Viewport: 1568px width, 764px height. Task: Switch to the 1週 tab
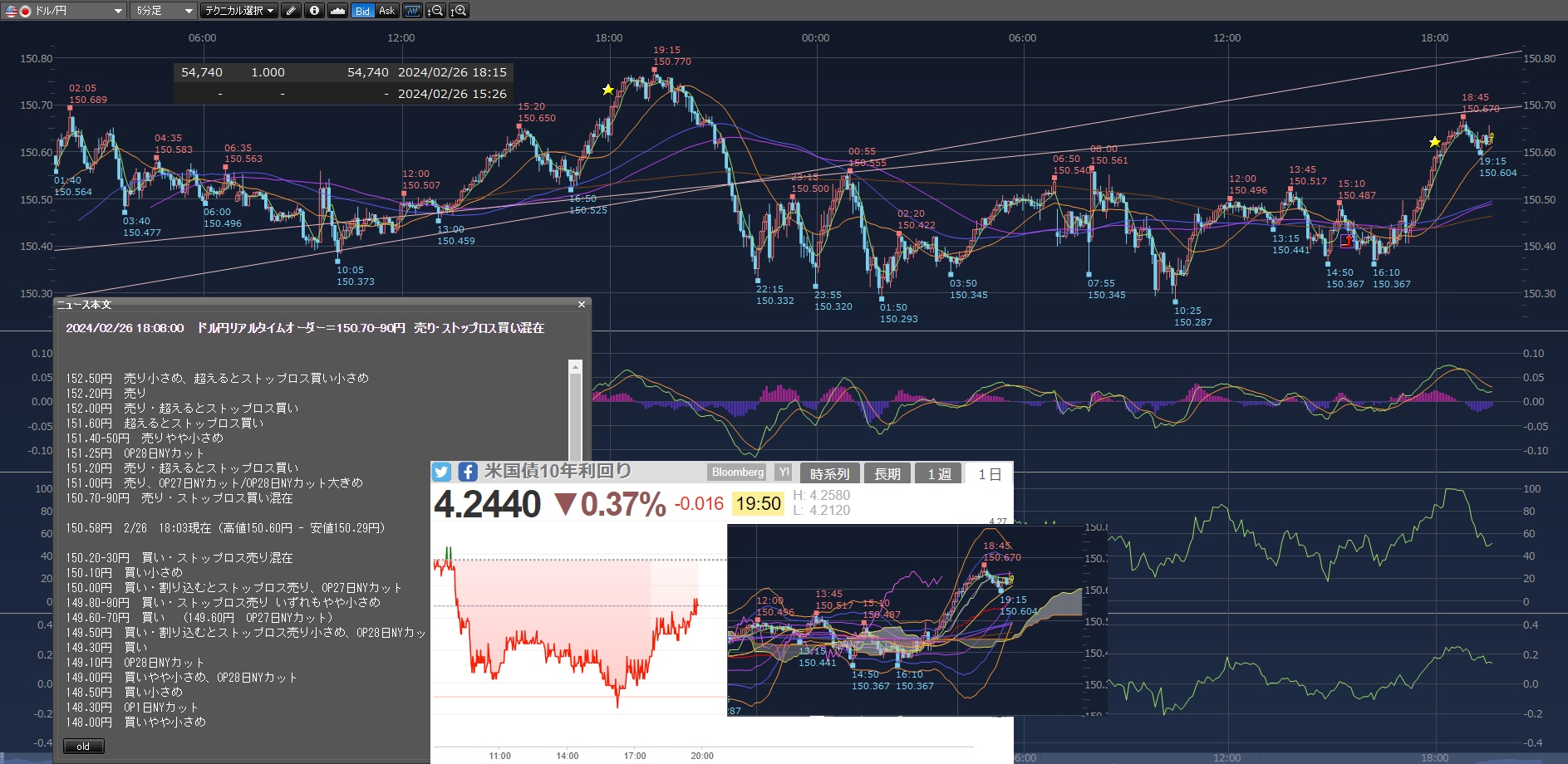[939, 474]
